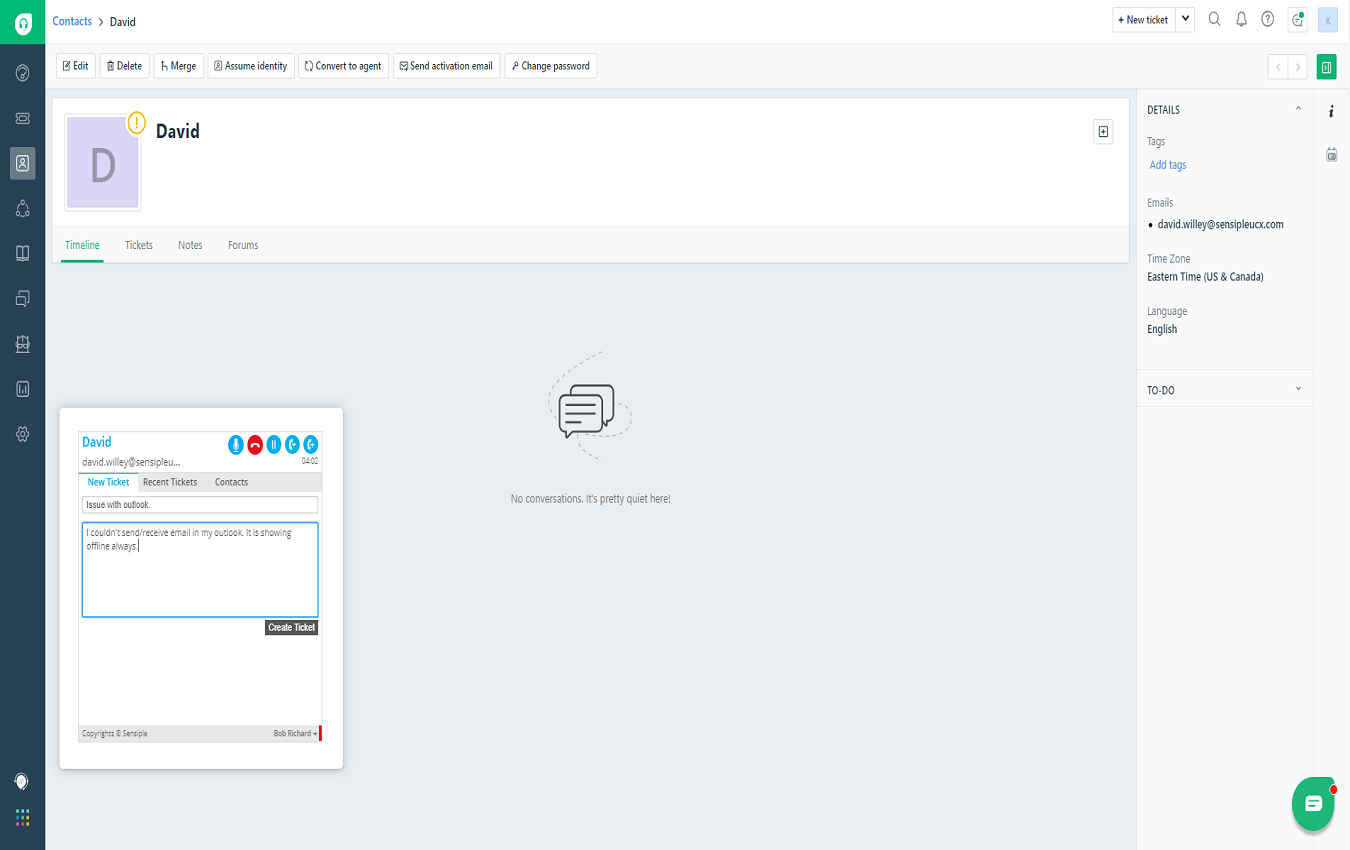Hang up the call using red button
Image resolution: width=1350 pixels, height=850 pixels.
coord(253,444)
